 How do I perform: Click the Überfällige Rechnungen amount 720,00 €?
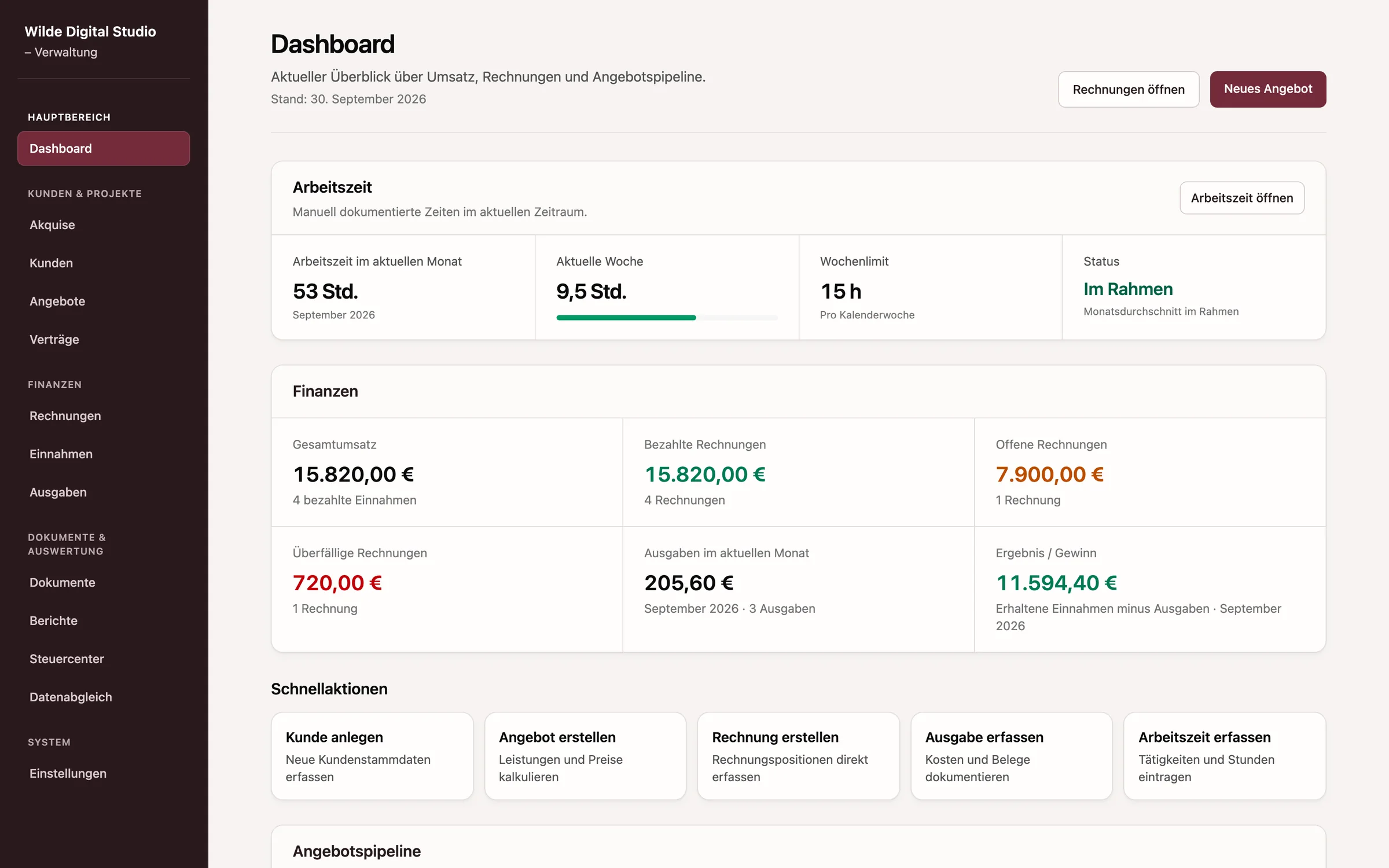click(337, 583)
